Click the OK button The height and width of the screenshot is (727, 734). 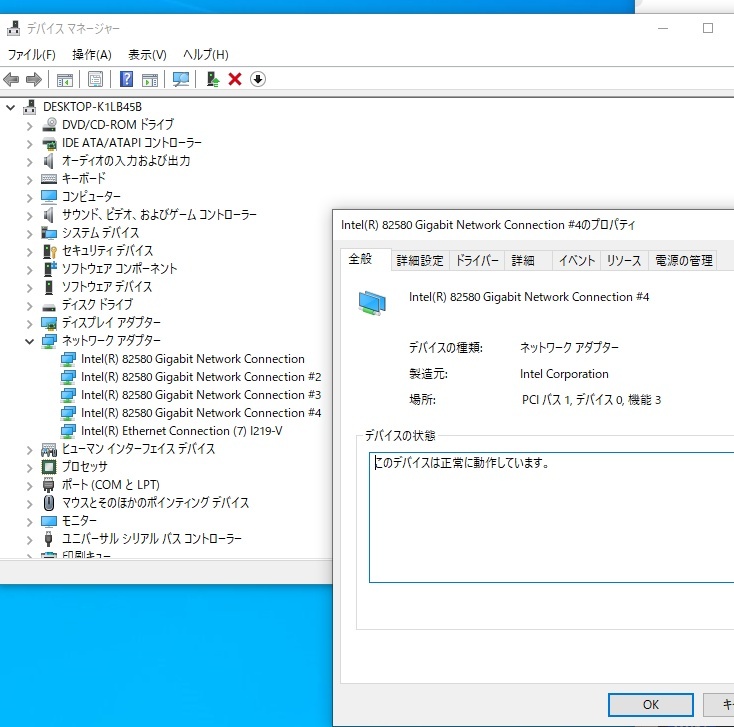(x=651, y=705)
